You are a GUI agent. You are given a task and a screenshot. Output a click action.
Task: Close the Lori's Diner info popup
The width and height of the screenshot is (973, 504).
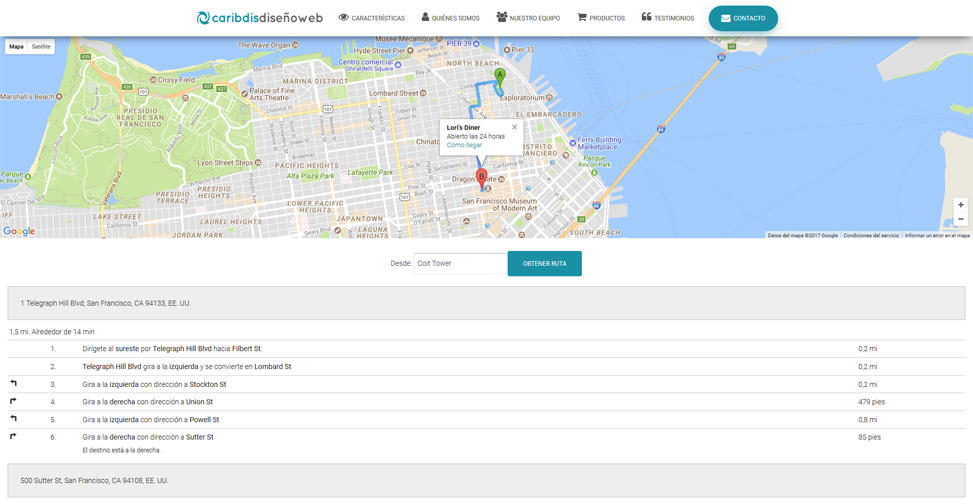(515, 127)
